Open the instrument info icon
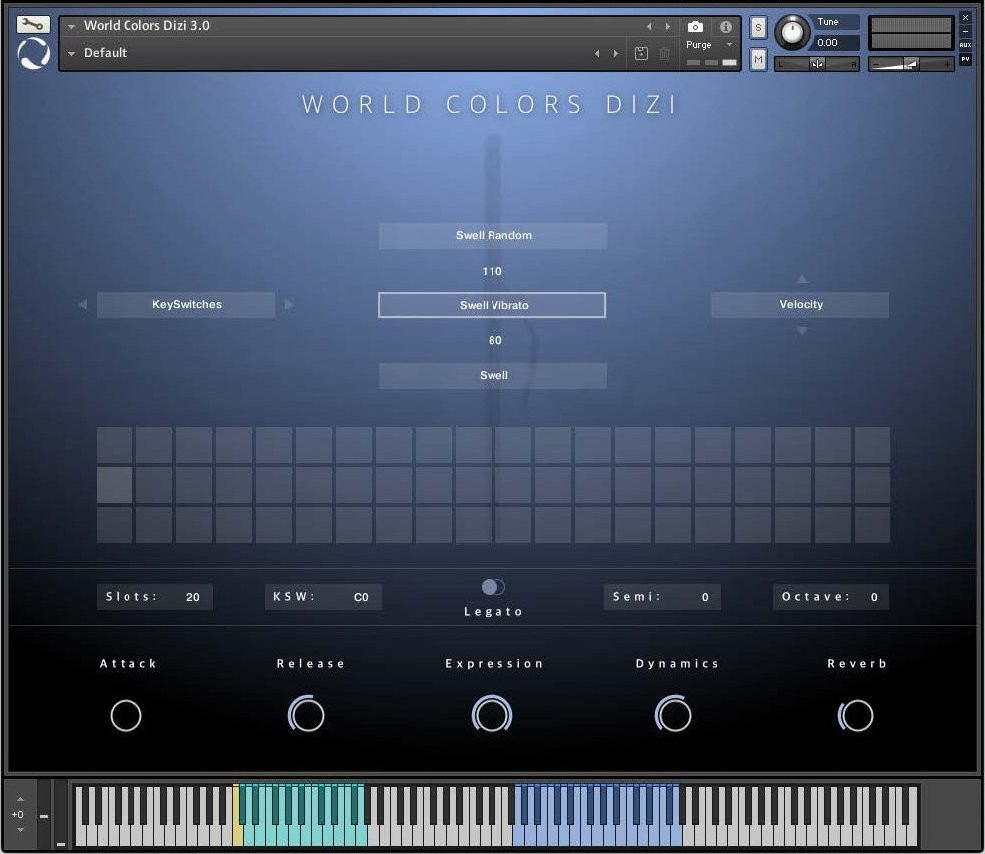This screenshot has height=854, width=985. [725, 27]
